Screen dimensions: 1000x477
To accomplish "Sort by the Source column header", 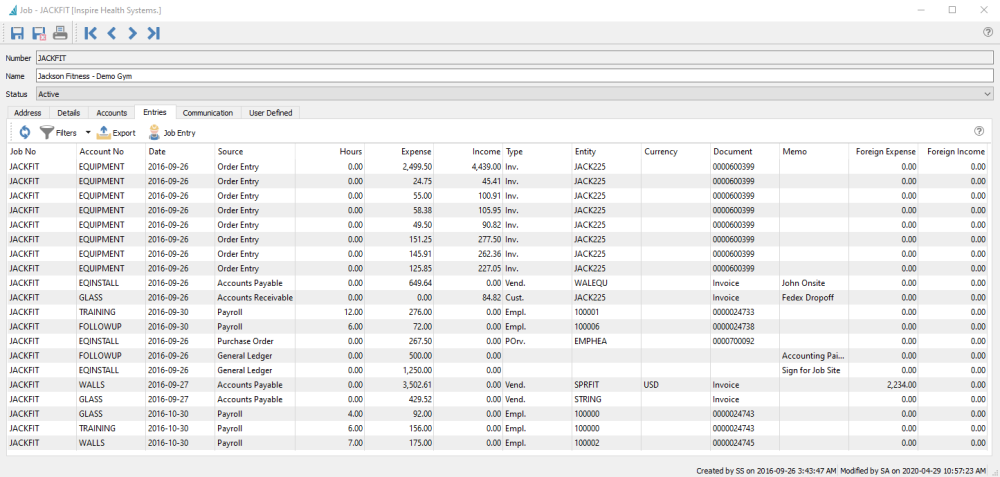I will tap(255, 152).
